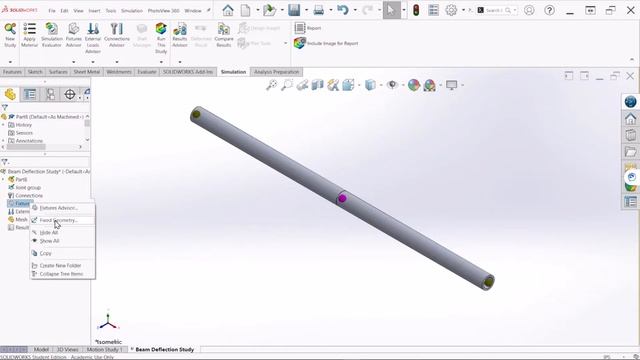Expand Fixtures Advisor dropdown arrow
The height and width of the screenshot is (360, 640).
(73, 62)
